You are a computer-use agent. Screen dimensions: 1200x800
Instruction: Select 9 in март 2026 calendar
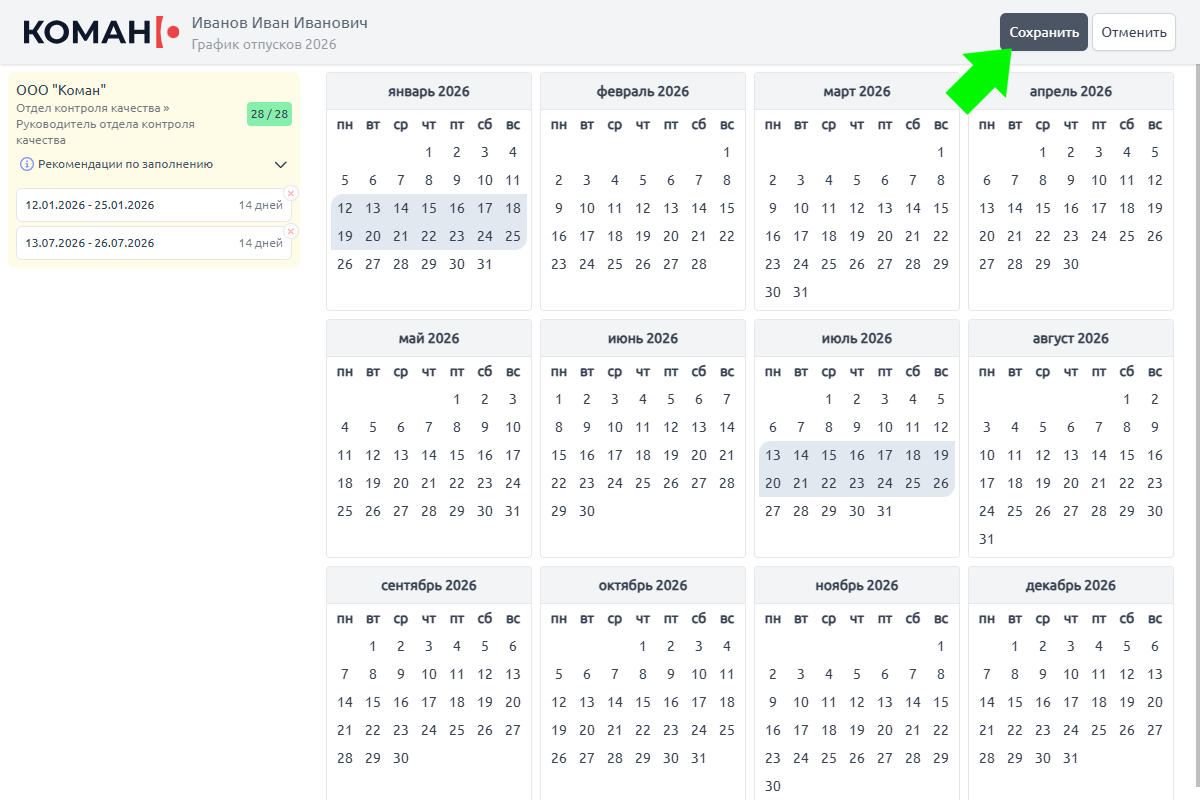pyautogui.click(x=773, y=208)
